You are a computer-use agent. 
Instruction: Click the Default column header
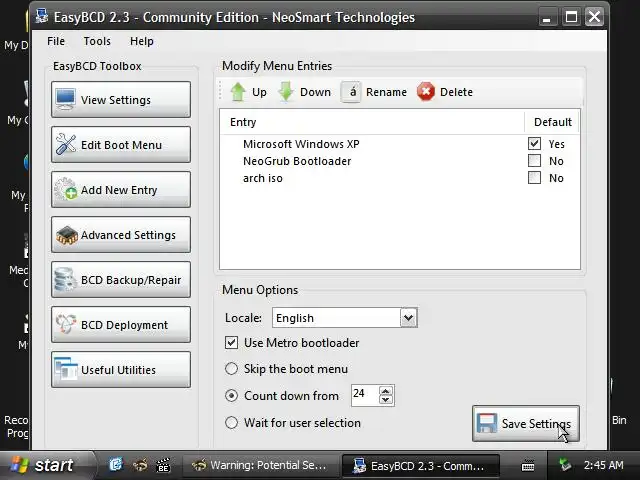(553, 122)
